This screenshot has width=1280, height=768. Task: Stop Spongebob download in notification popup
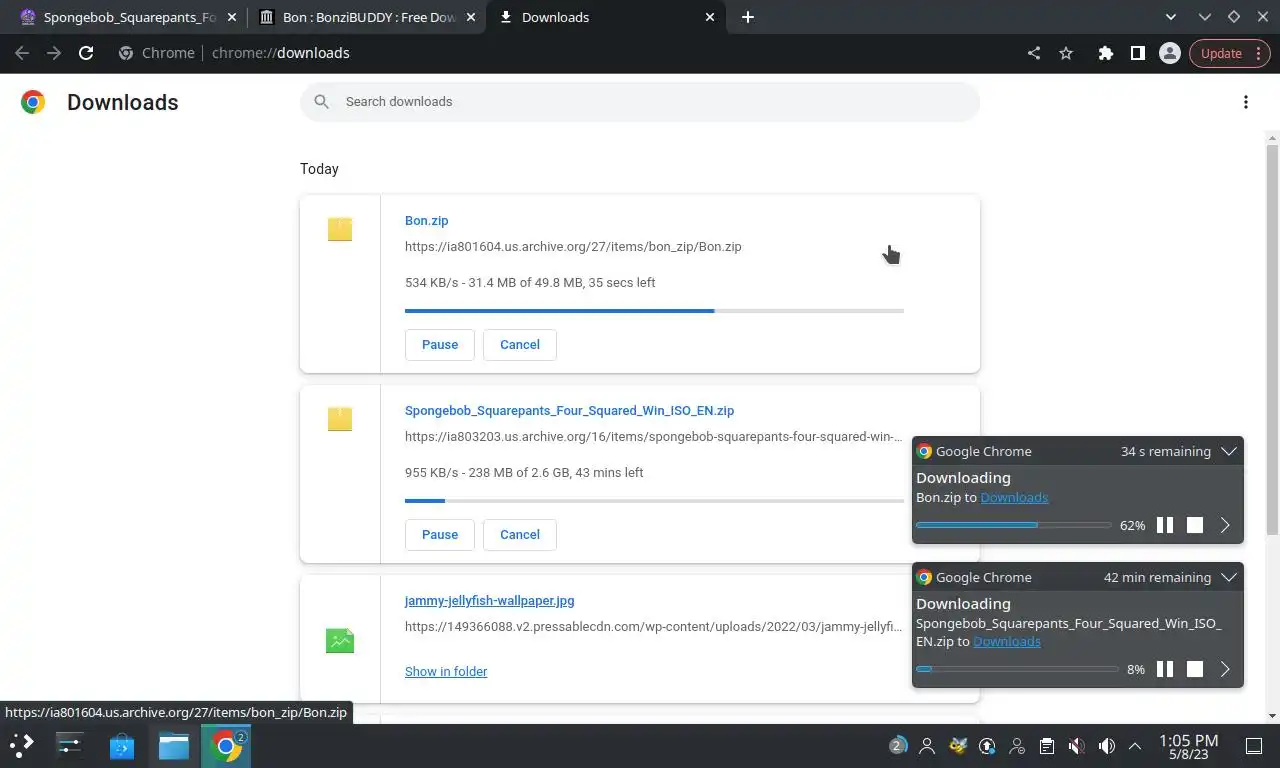[x=1195, y=669]
